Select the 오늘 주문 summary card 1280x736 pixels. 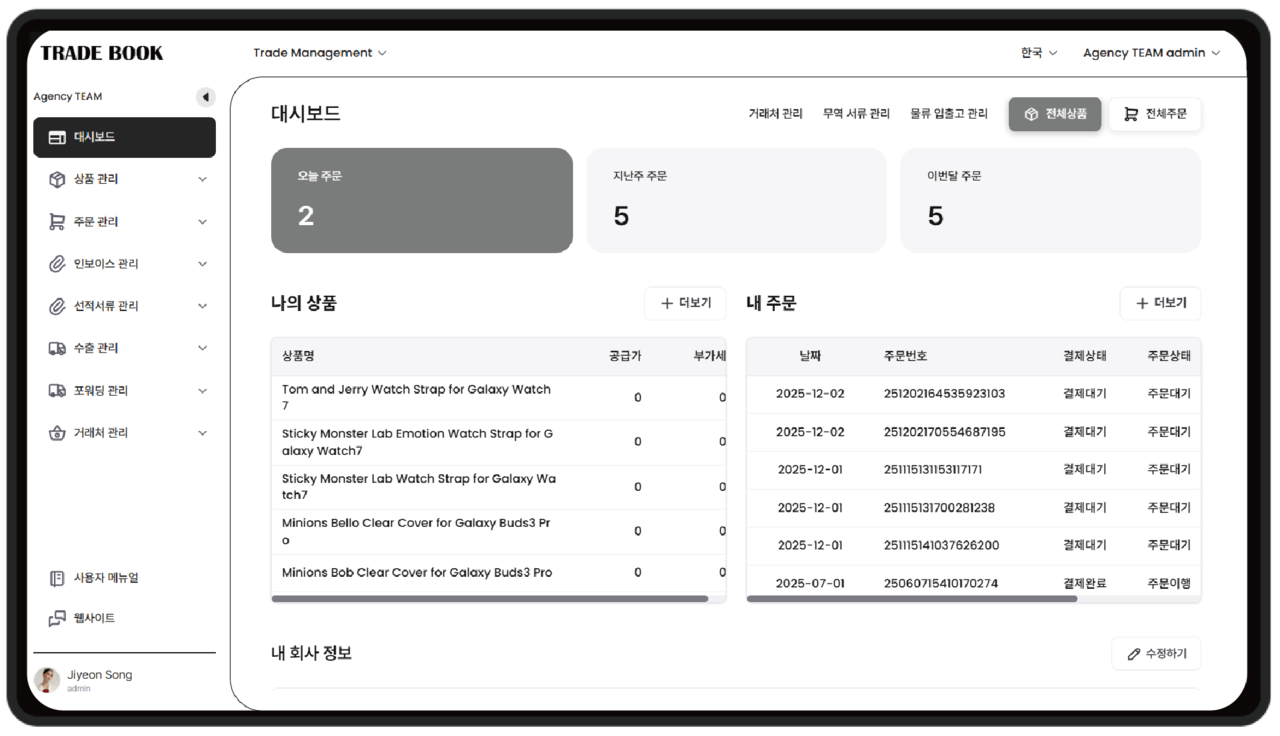tap(422, 200)
